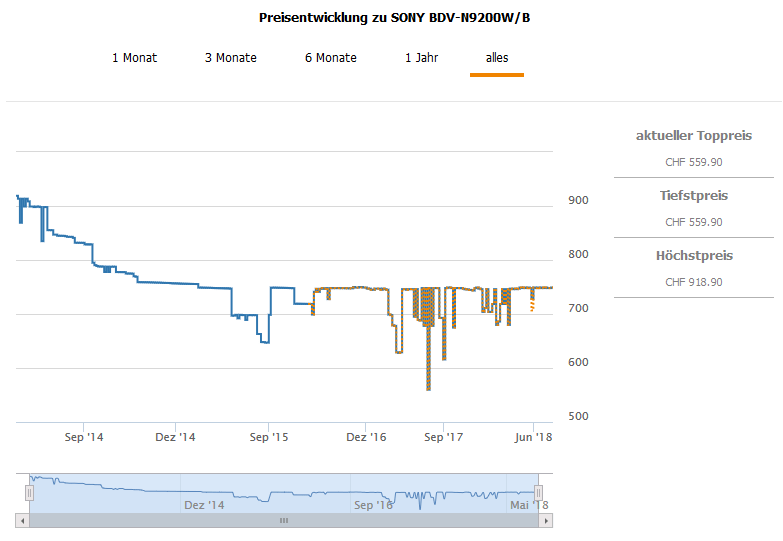Click the horizontal scrollbar thumb grip

pos(284,521)
